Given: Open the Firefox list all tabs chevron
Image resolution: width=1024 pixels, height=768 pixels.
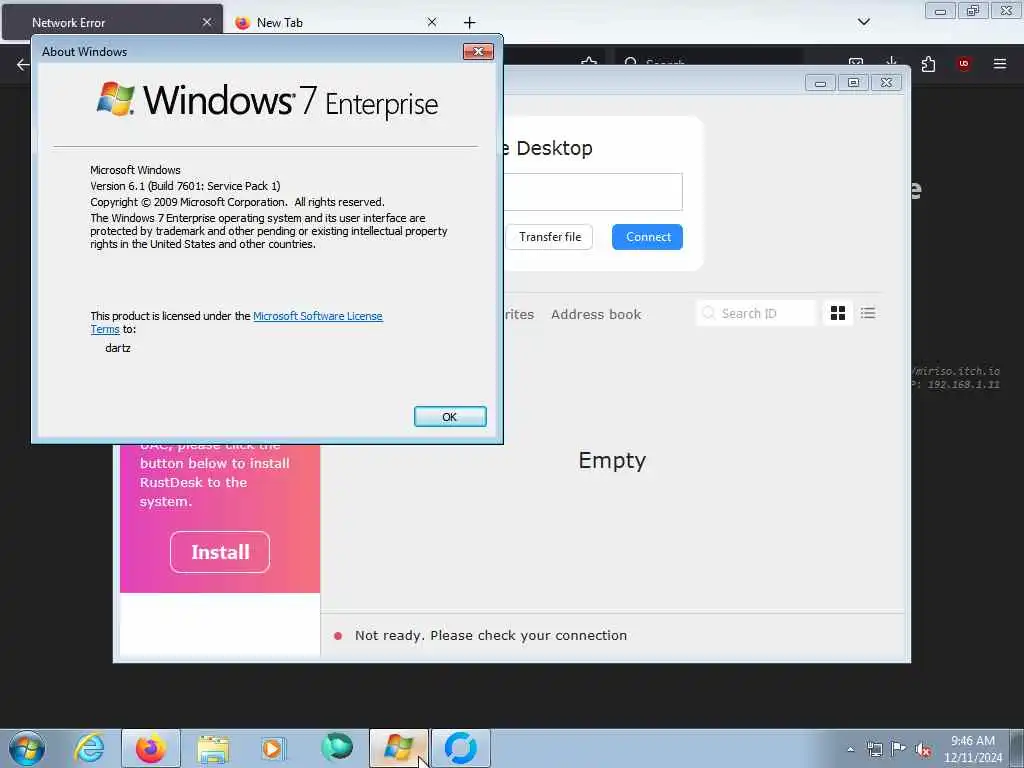Looking at the screenshot, I should click(863, 22).
